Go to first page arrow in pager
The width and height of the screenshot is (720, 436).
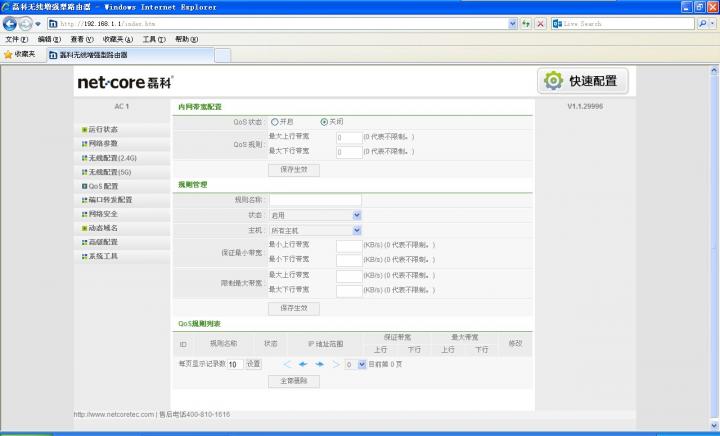pyautogui.click(x=287, y=364)
